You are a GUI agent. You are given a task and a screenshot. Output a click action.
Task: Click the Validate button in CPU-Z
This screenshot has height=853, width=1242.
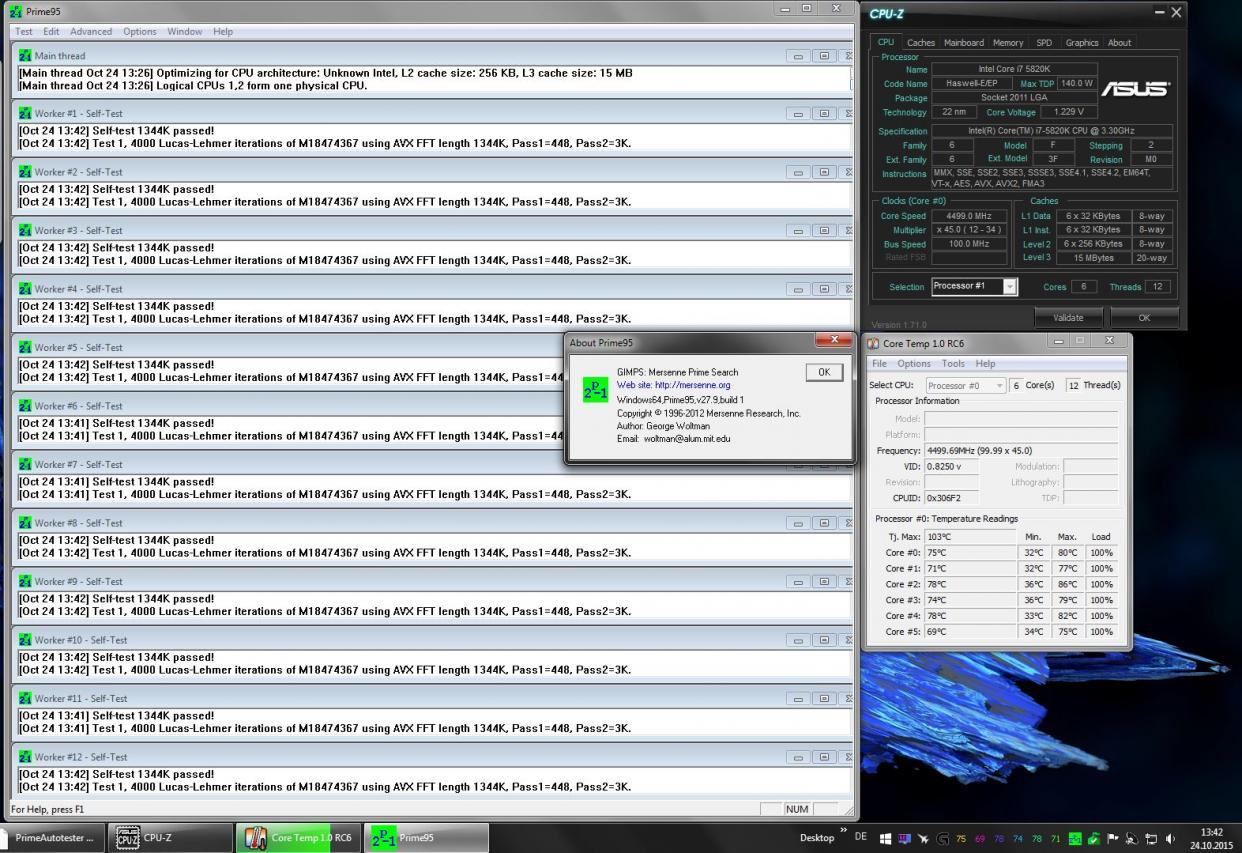1068,318
